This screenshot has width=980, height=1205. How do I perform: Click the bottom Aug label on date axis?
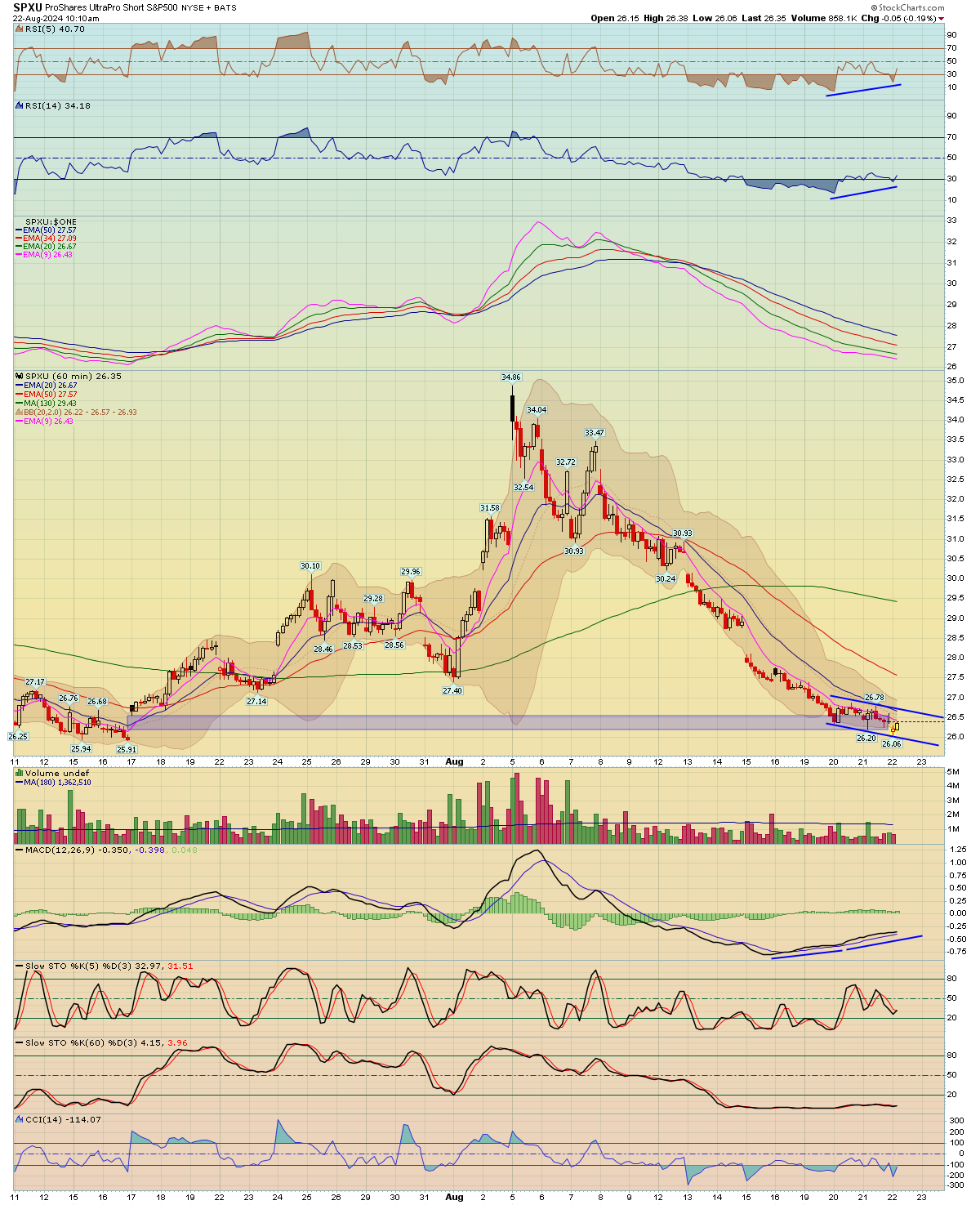click(454, 1197)
